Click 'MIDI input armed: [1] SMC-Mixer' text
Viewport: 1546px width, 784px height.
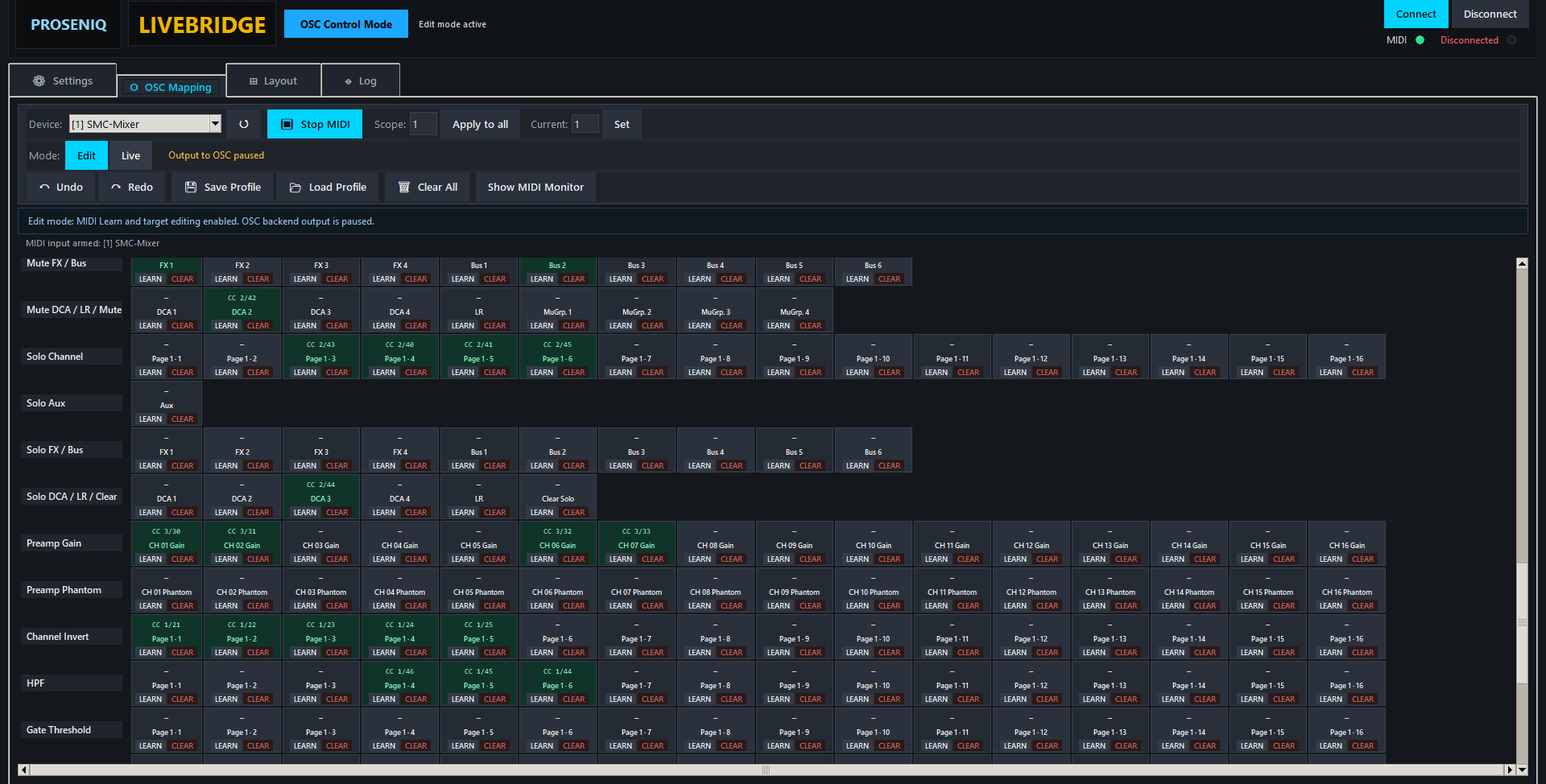[x=93, y=243]
